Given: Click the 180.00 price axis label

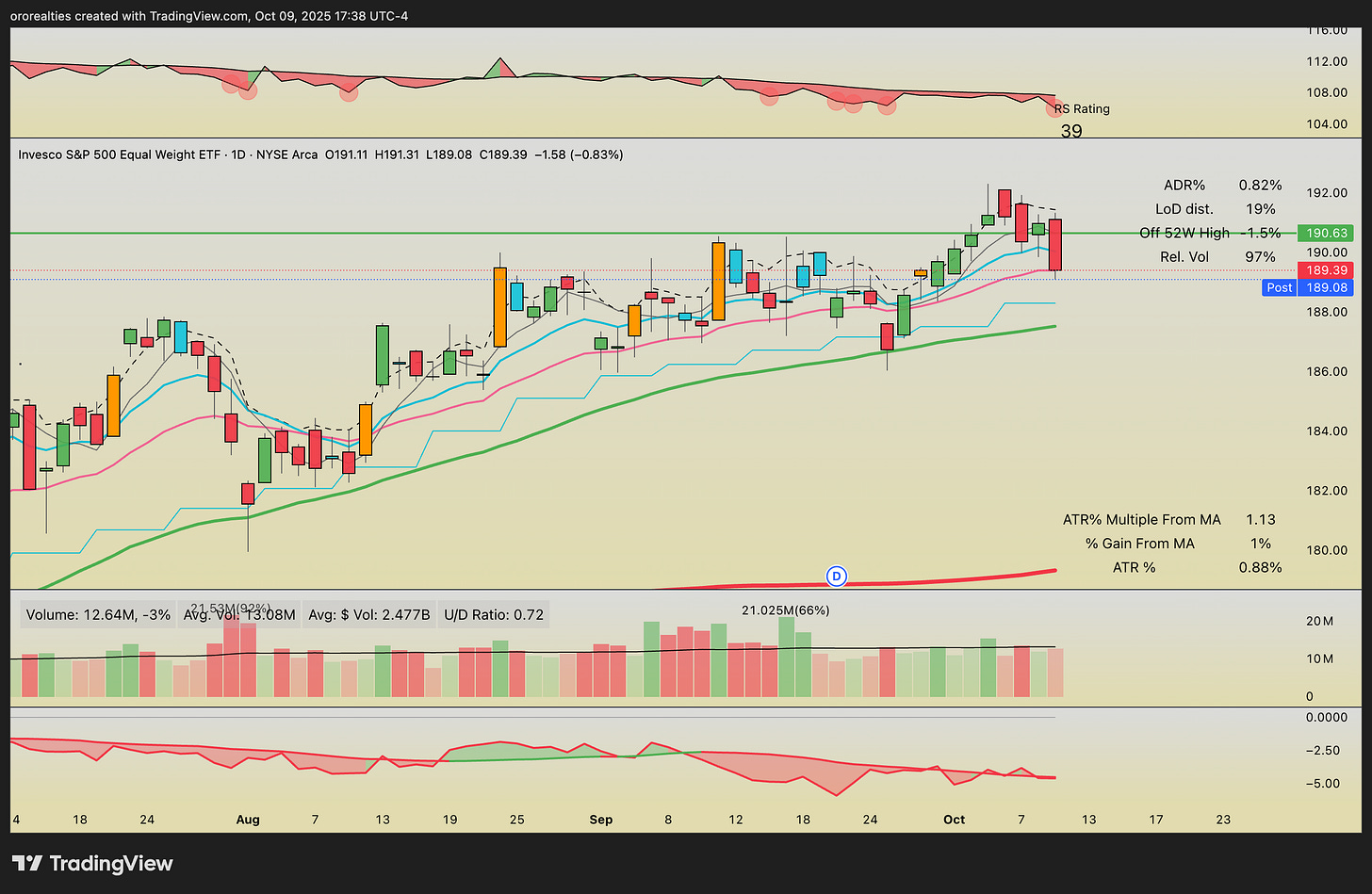Looking at the screenshot, I should point(1329,550).
